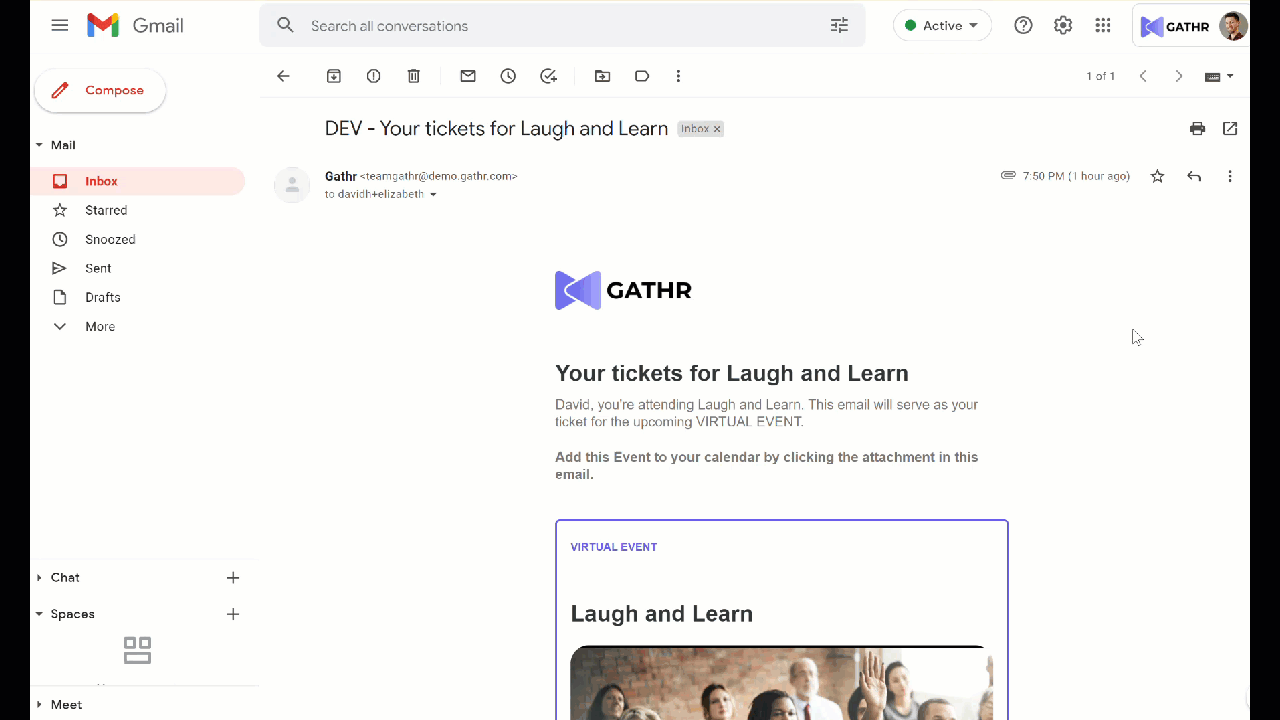Viewport: 1280px width, 720px height.
Task: Snooze this email using clock icon
Action: coord(508,76)
